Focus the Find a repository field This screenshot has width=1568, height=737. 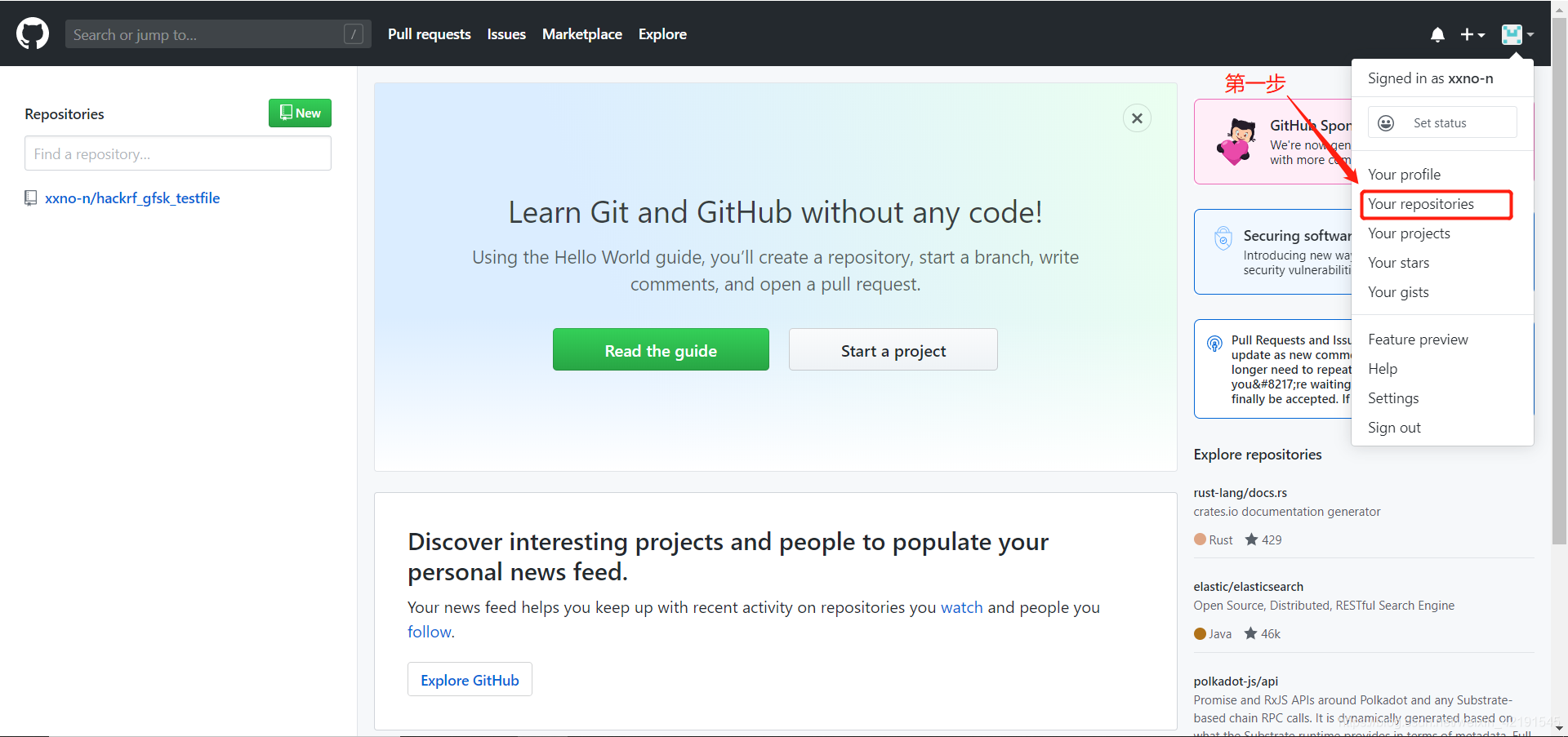[177, 153]
